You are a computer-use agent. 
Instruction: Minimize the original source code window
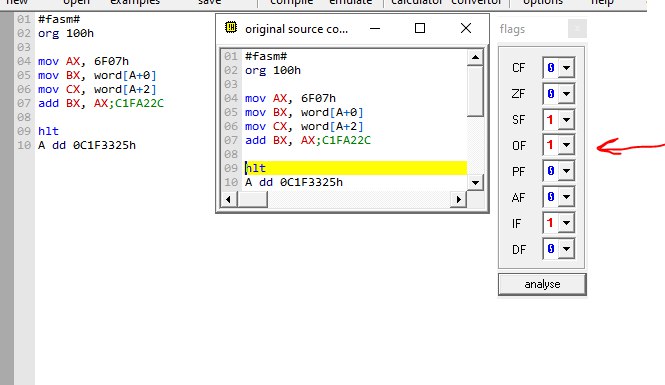375,28
